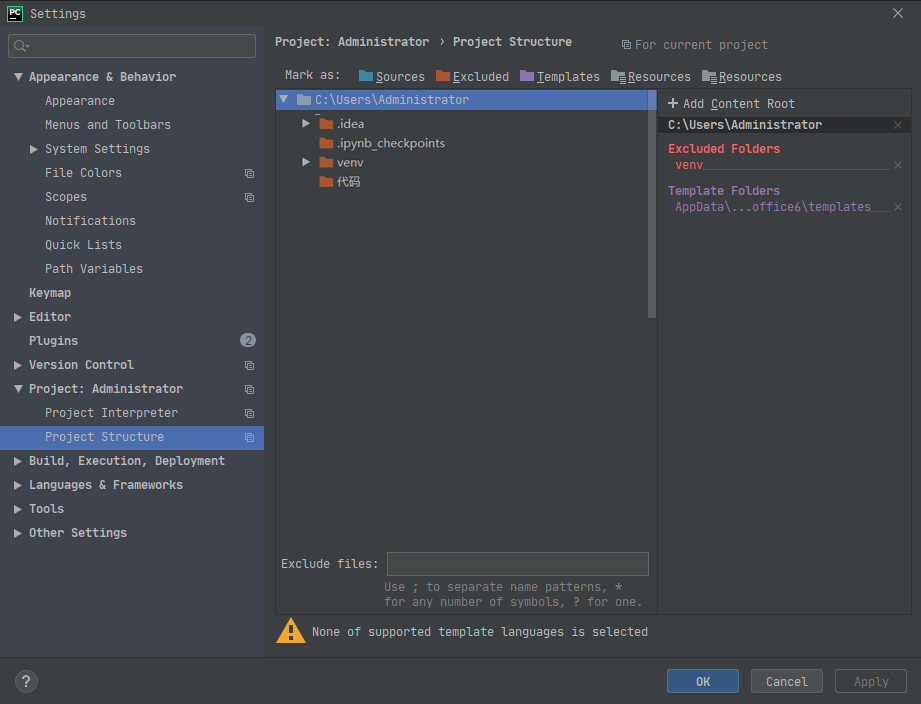Screen dimensions: 921x704
Task: Open the Project Interpreter settings page
Action: pos(112,413)
